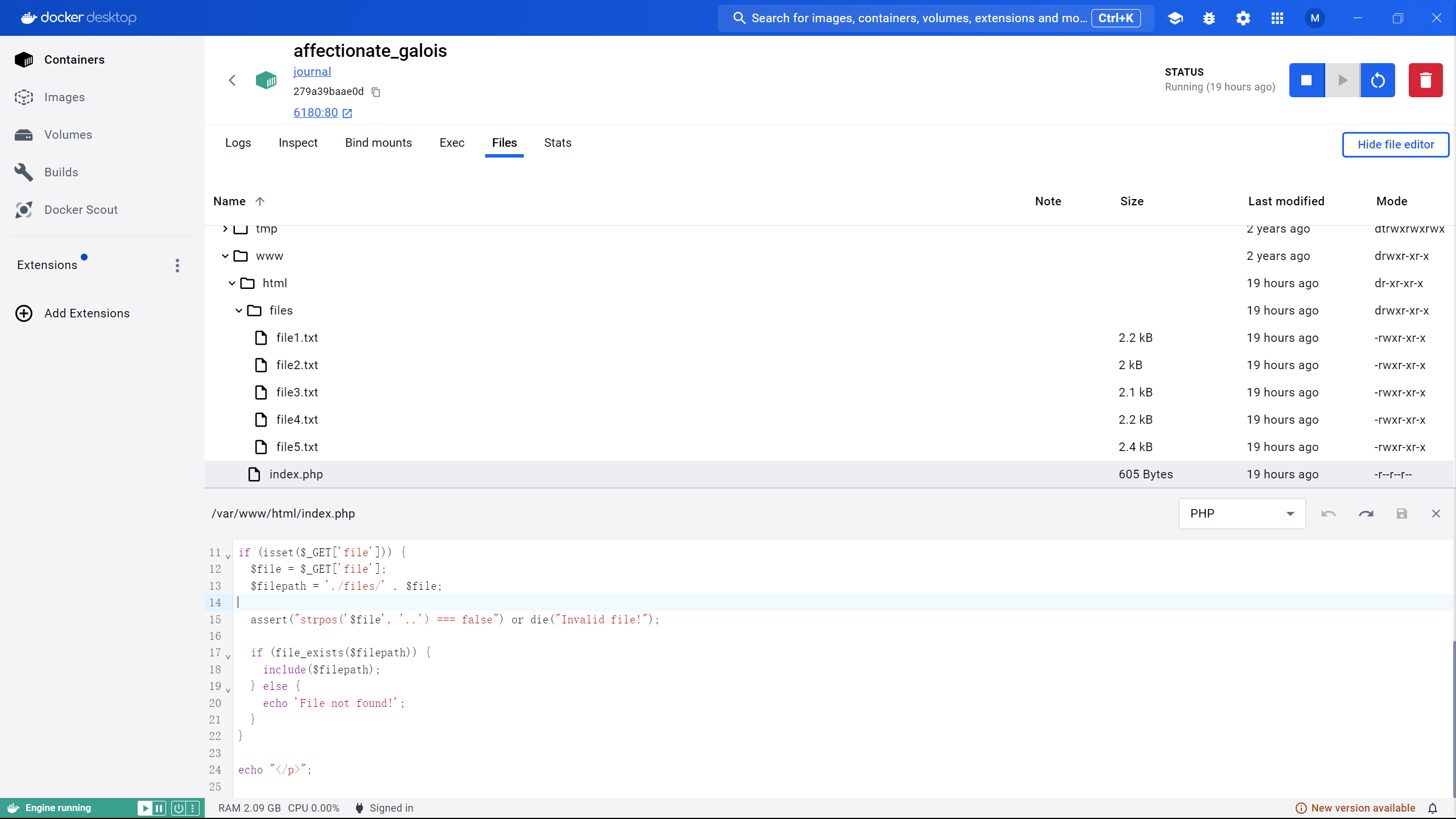Image resolution: width=1456 pixels, height=819 pixels.
Task: Restart the affectionate_galois container
Action: point(1378,80)
